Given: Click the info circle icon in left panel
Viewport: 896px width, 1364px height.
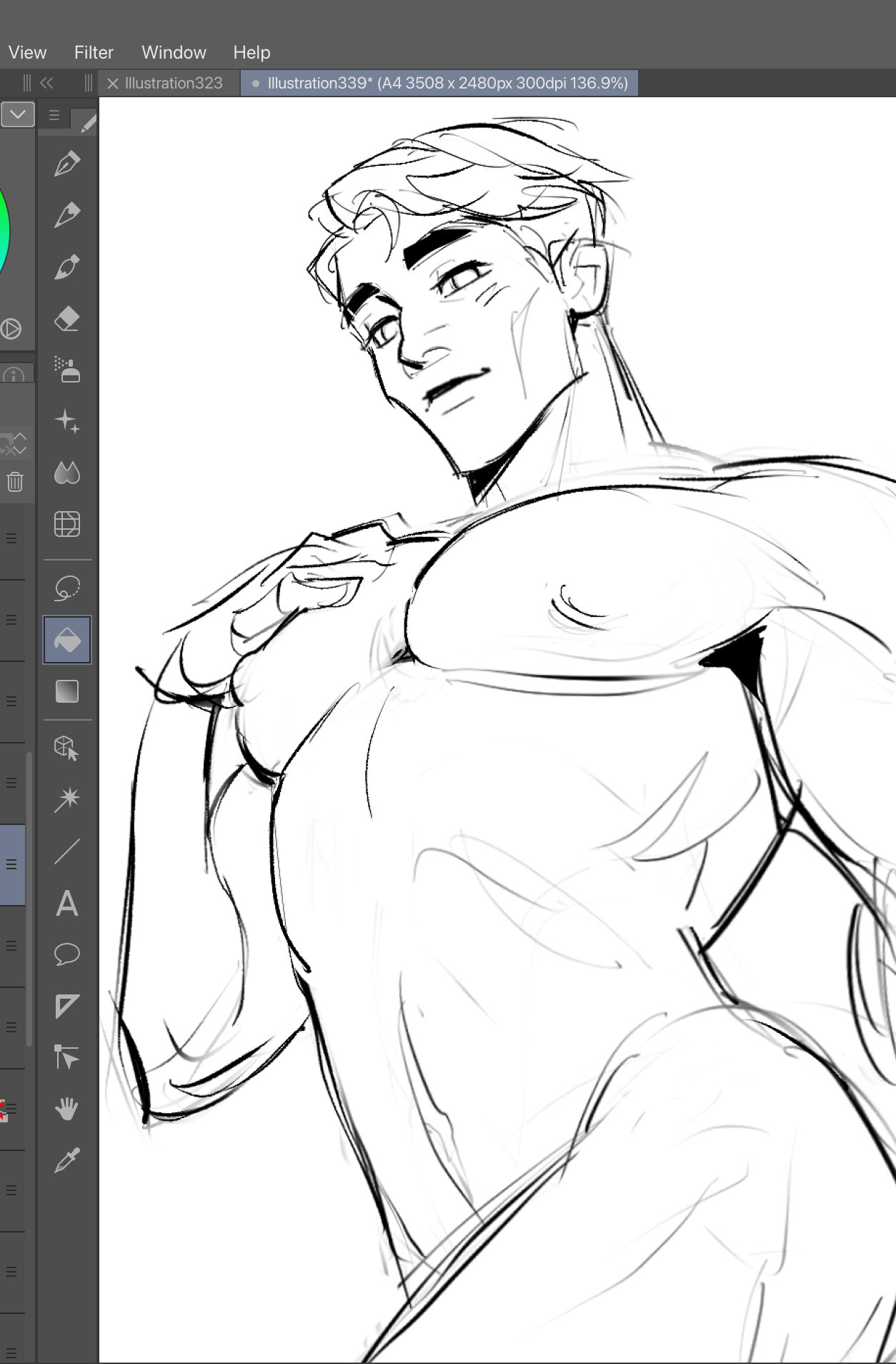Looking at the screenshot, I should tap(13, 375).
